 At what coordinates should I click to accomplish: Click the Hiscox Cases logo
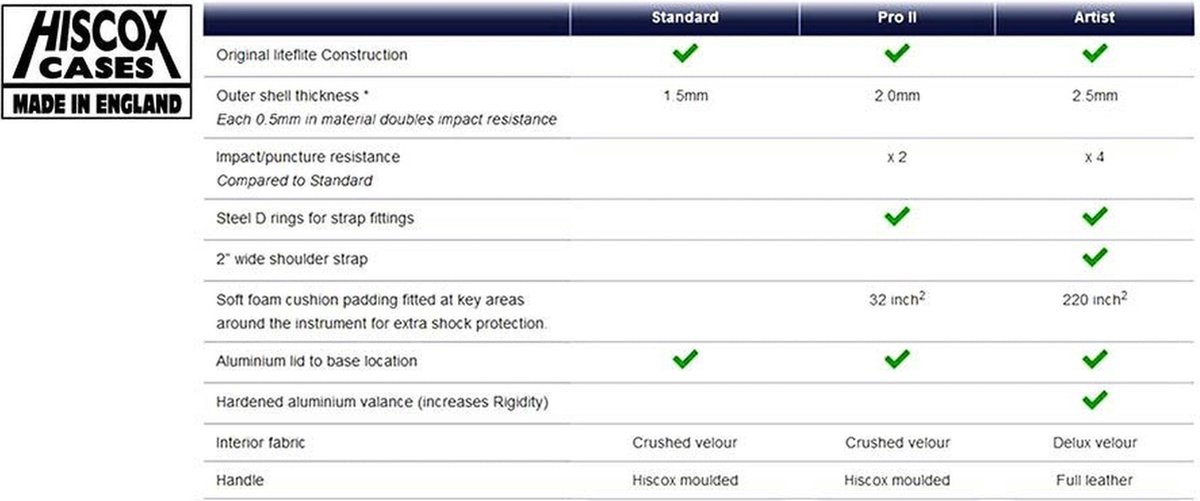[x=97, y=62]
